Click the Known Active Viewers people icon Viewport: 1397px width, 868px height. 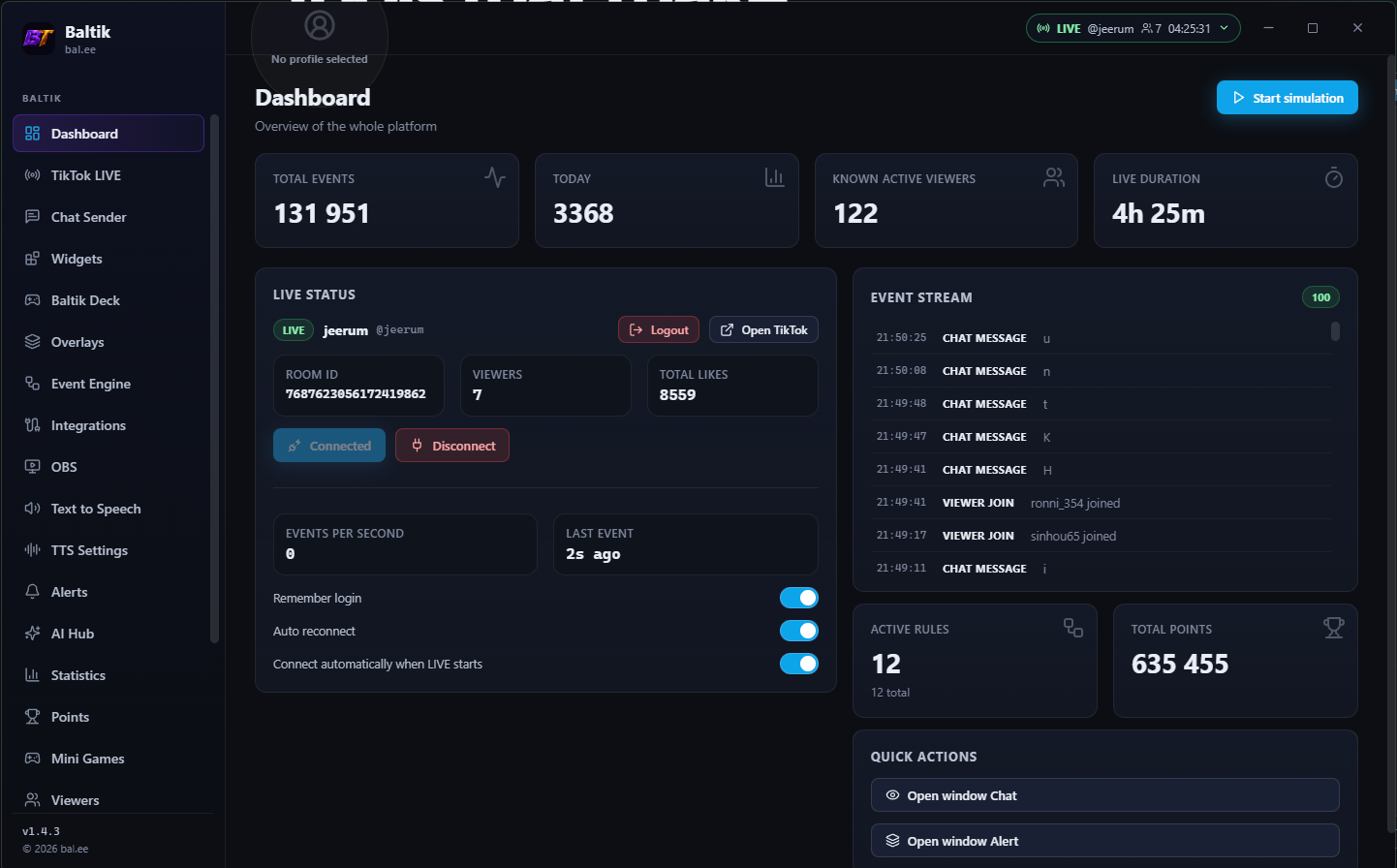tap(1054, 177)
